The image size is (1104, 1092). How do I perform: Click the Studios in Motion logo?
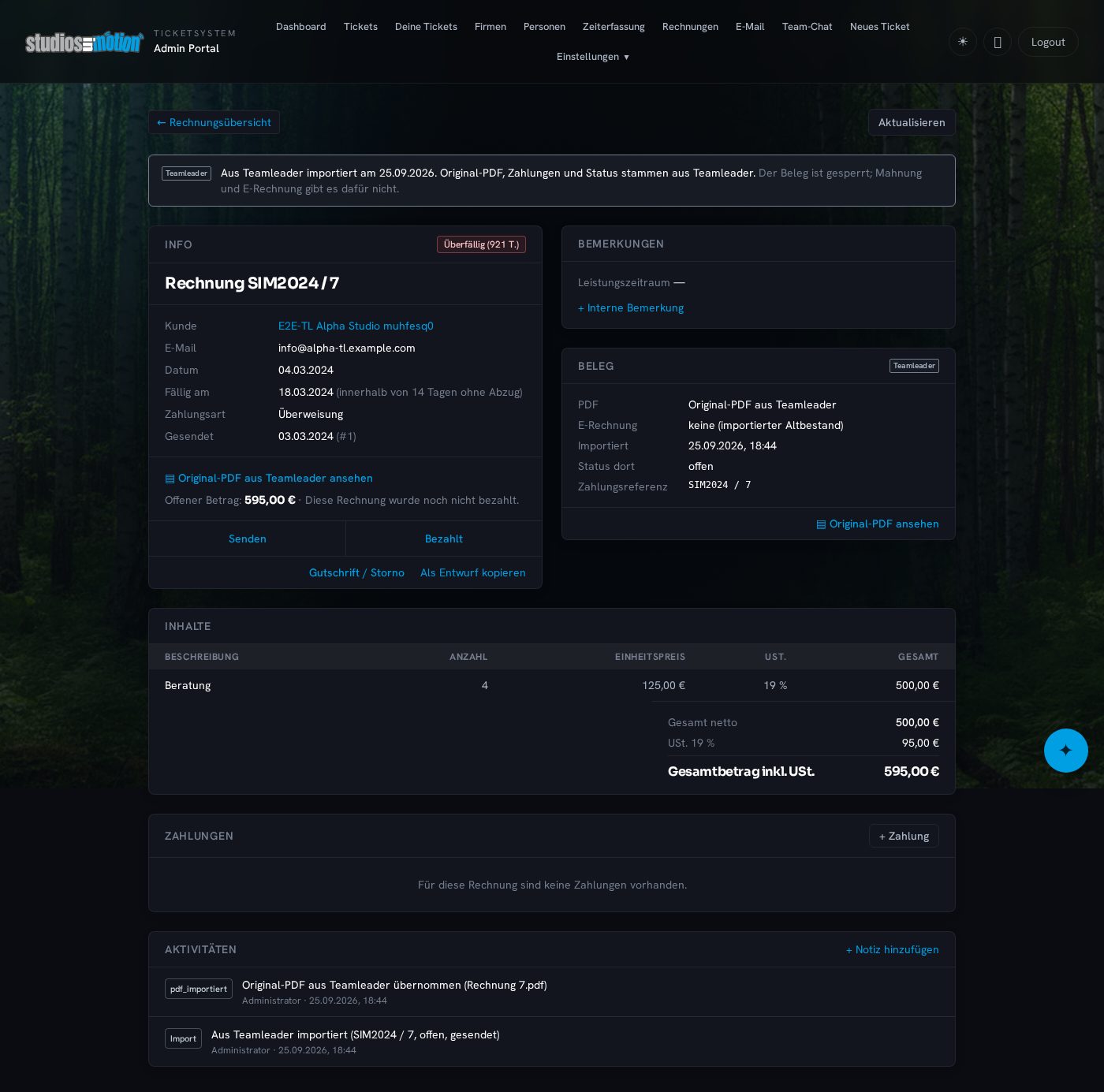point(84,42)
